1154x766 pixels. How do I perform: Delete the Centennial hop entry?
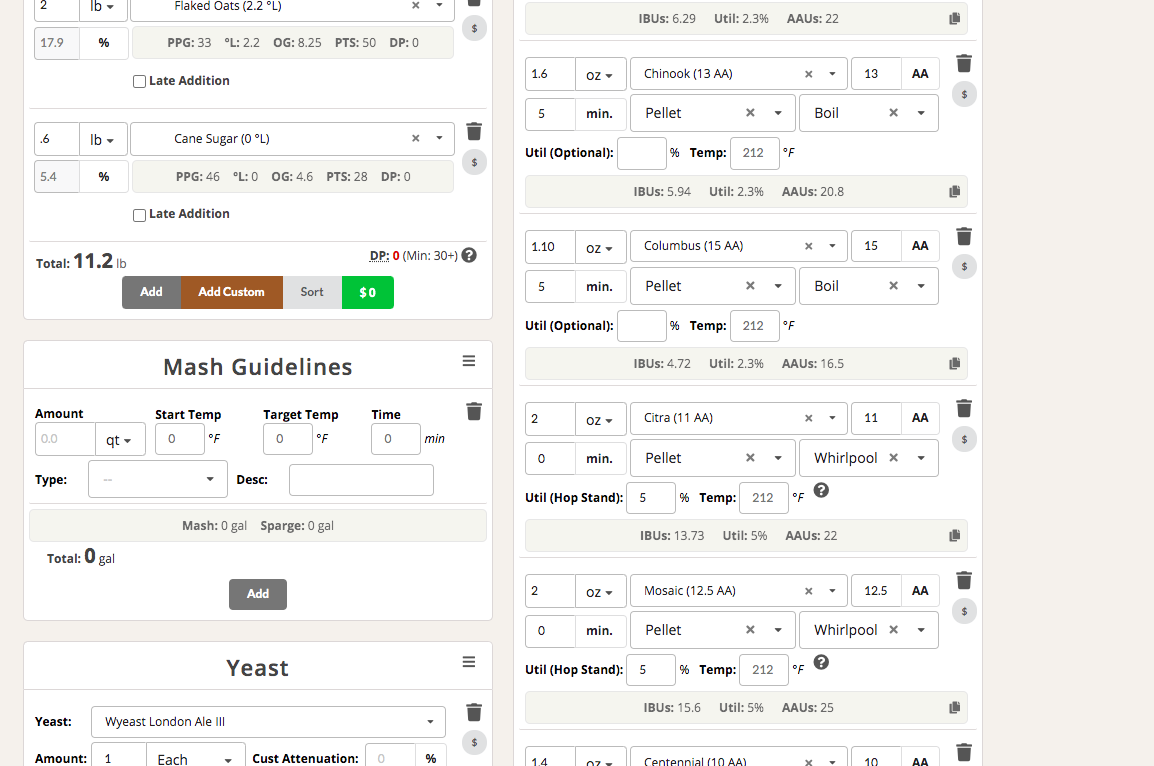pyautogui.click(x=964, y=753)
